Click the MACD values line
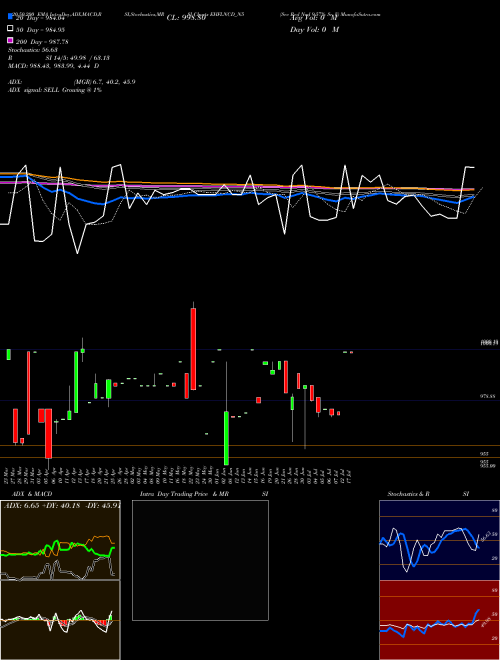Screen dimensions: 500x660 click(54, 66)
